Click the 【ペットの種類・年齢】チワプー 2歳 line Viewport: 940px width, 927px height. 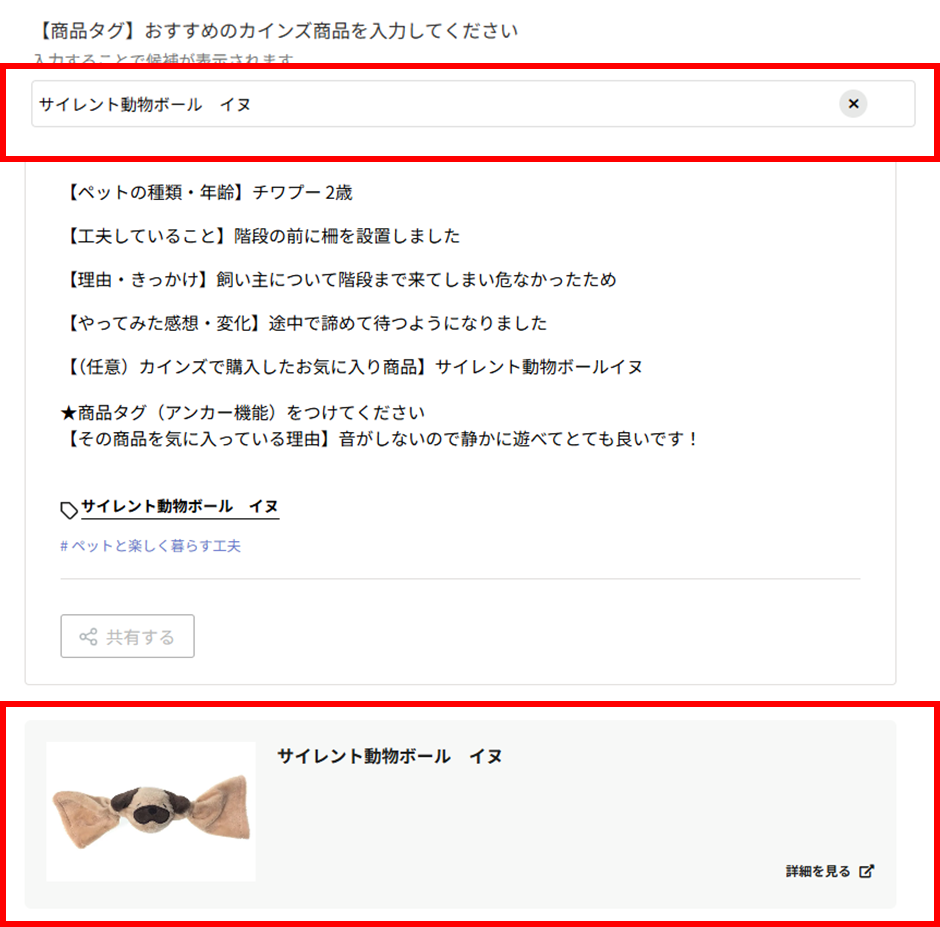click(207, 192)
